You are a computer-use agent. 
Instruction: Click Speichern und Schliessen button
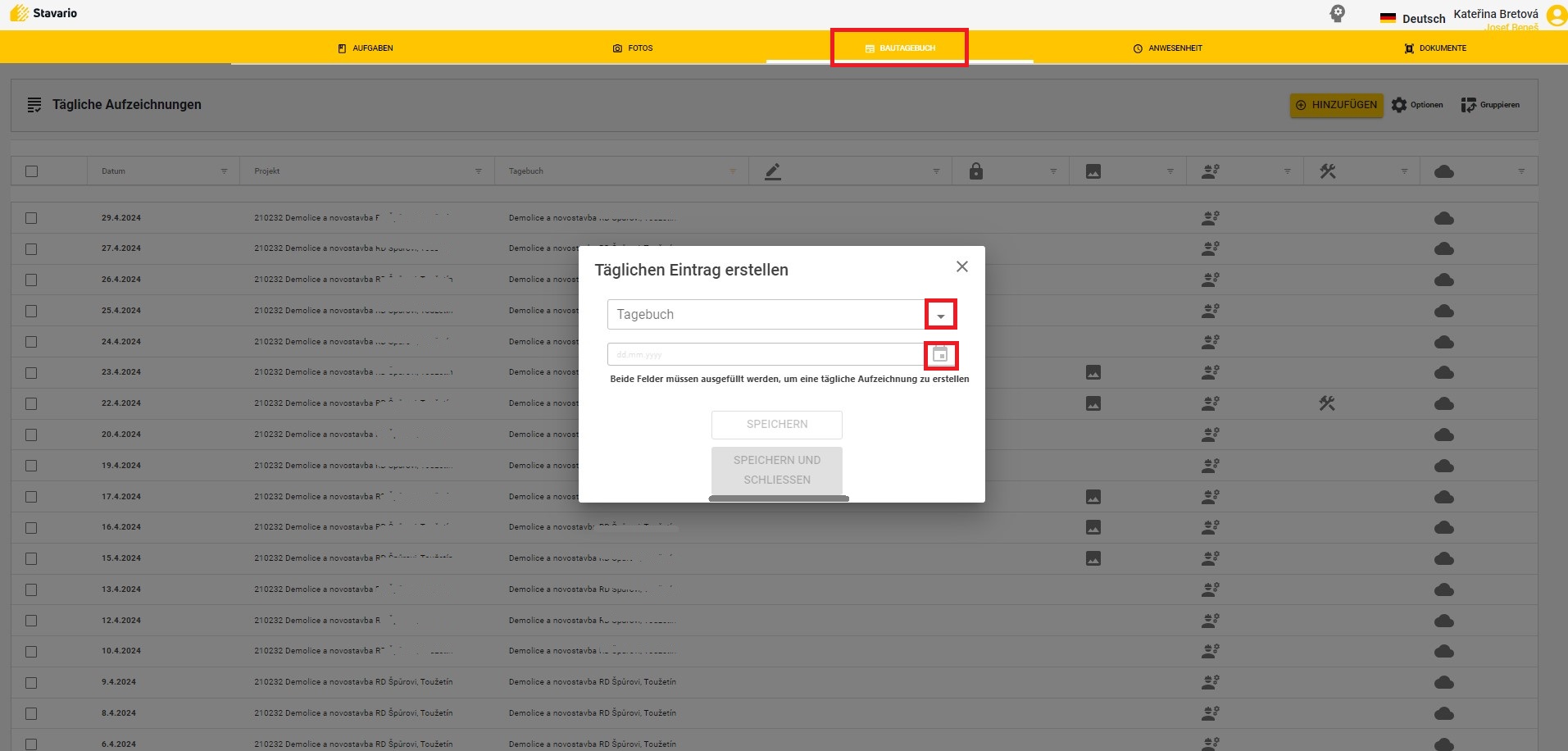click(x=777, y=470)
